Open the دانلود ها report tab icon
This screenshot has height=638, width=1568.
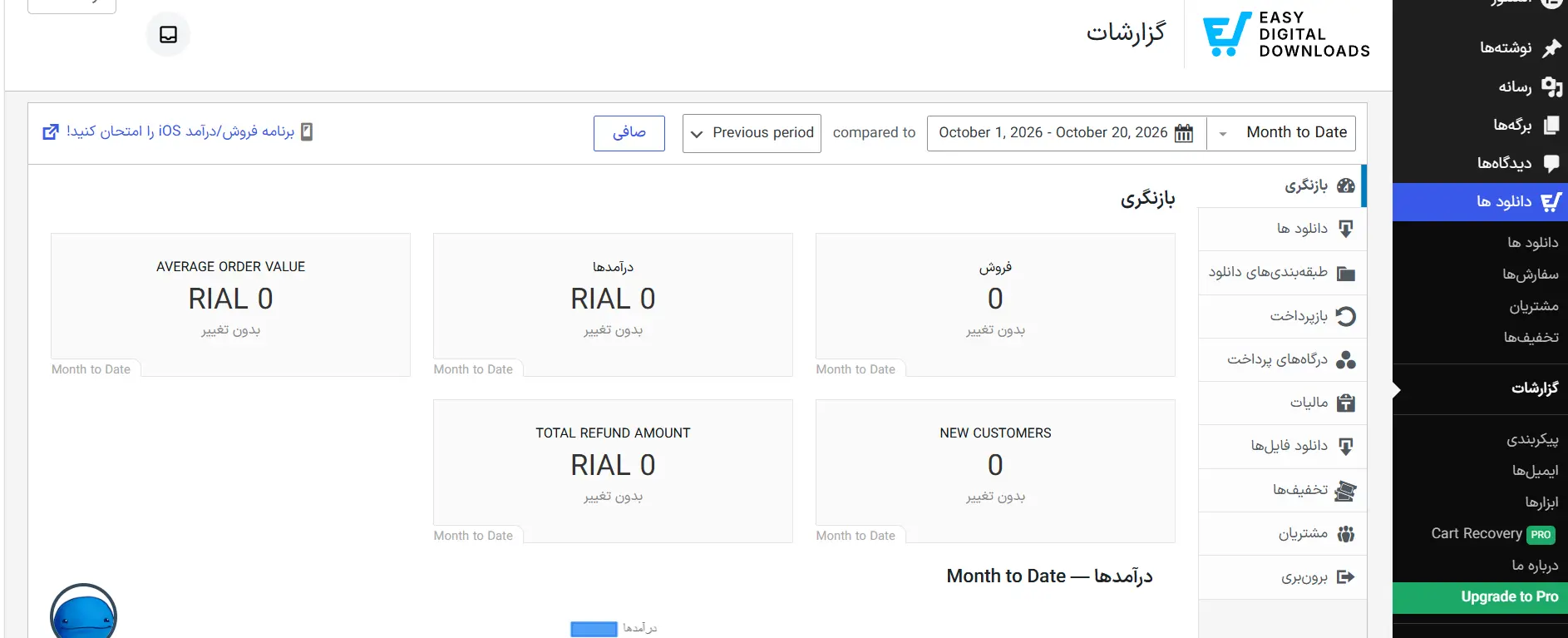pyautogui.click(x=1346, y=229)
